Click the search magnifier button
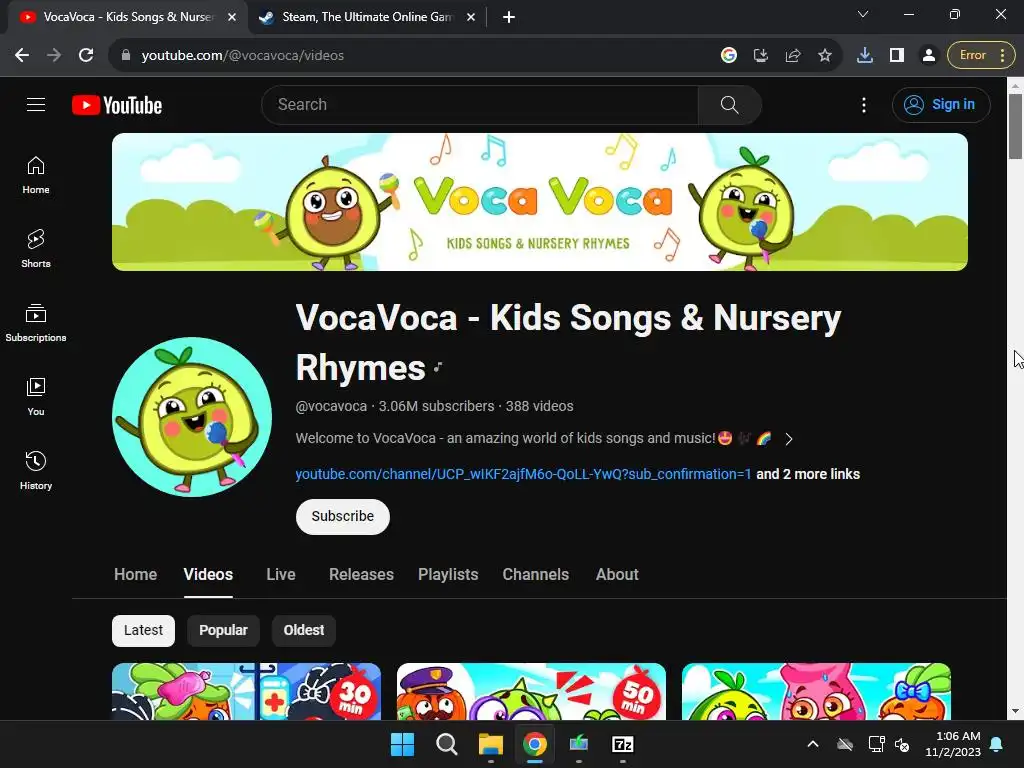This screenshot has width=1024, height=768. point(729,104)
